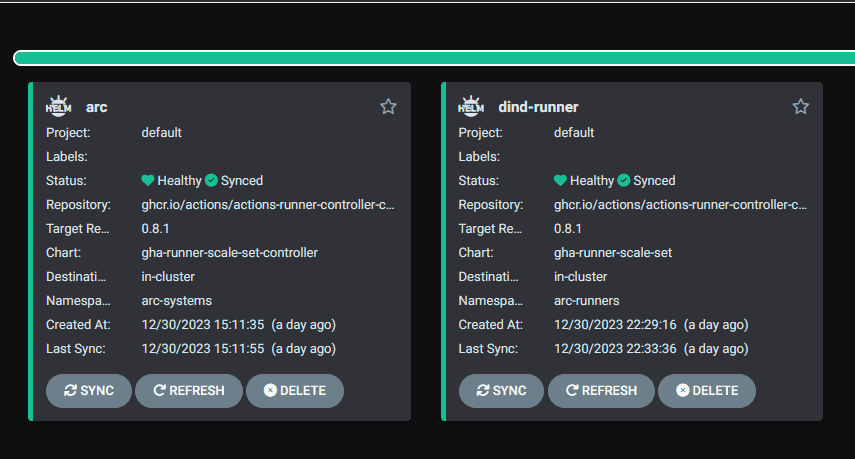Delete the arc application
Screen dimensions: 855x459
pos(295,391)
